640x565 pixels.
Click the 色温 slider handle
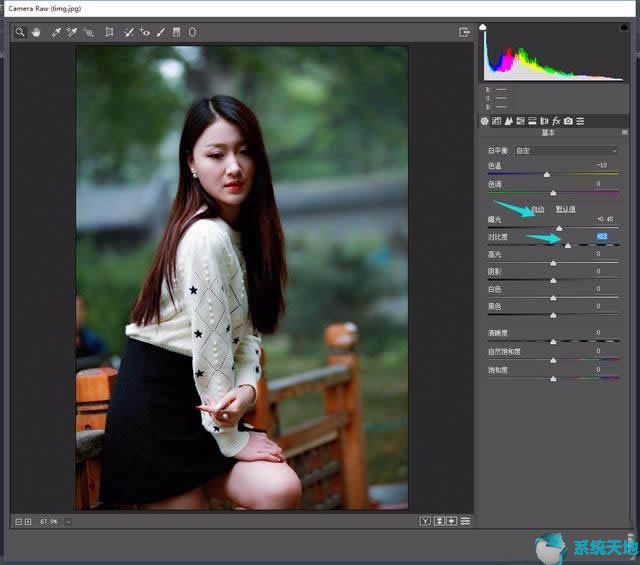click(547, 175)
